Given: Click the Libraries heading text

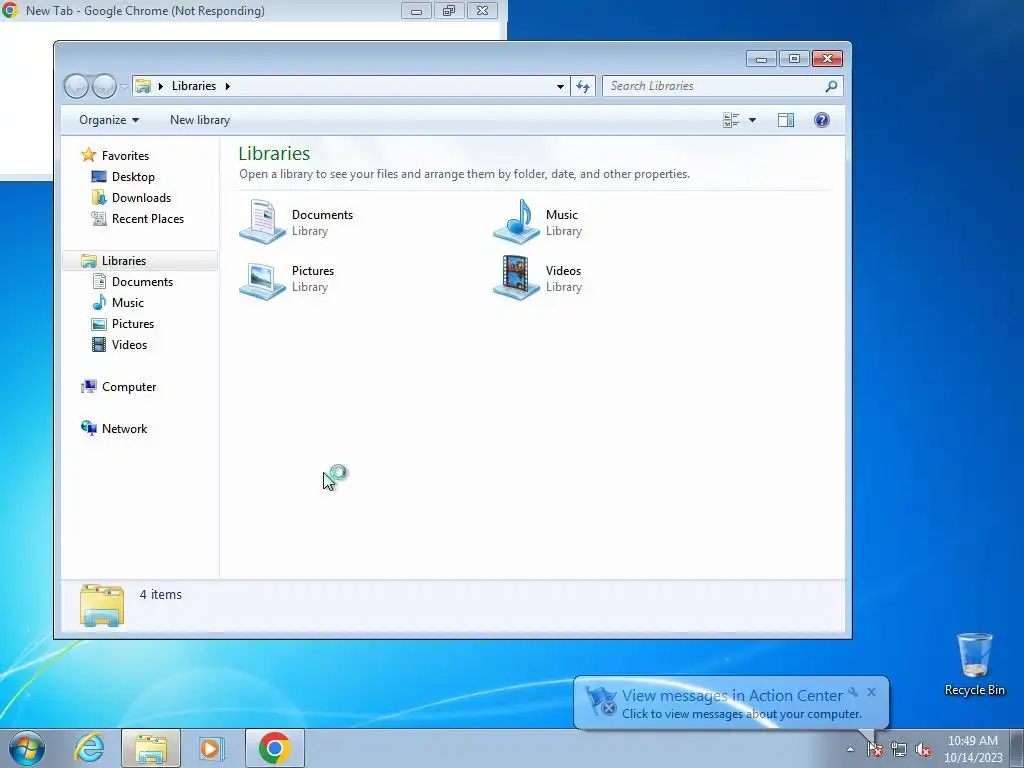Looking at the screenshot, I should (274, 153).
